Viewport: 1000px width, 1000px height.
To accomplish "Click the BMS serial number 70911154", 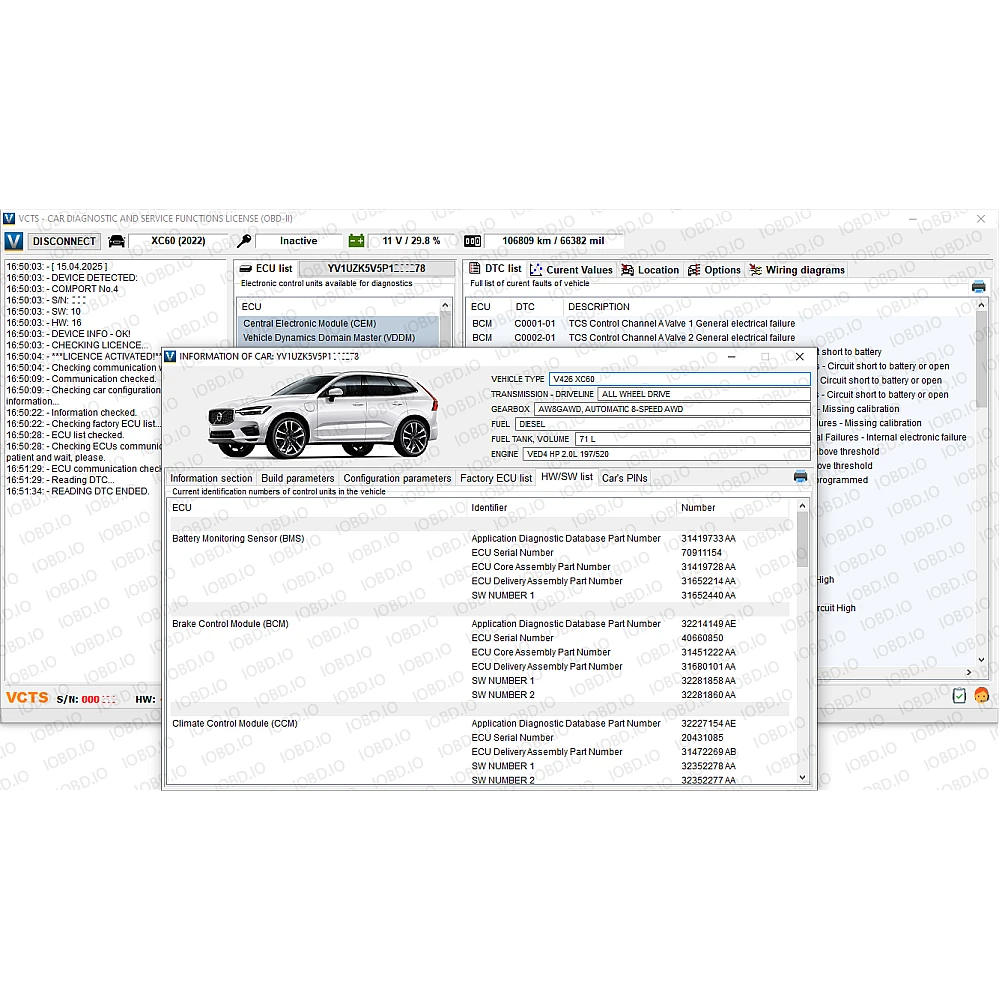I will click(702, 552).
